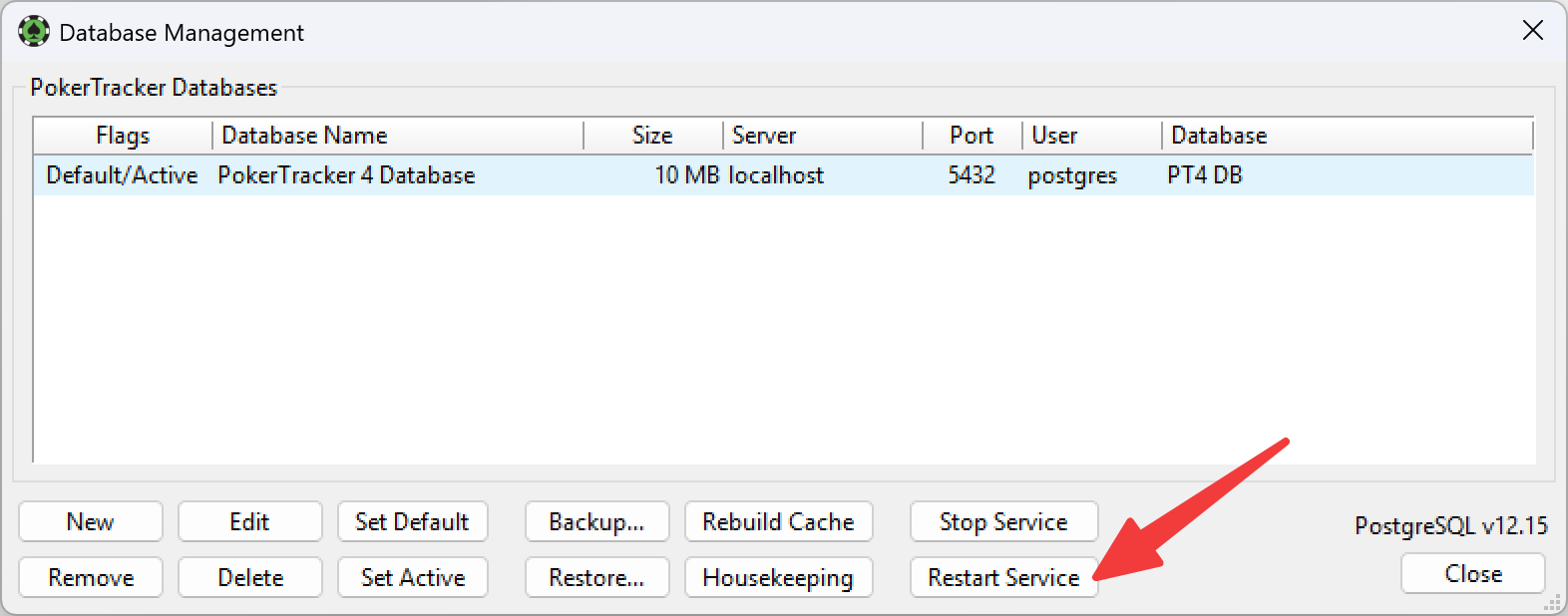Open the Restore... dialog
The width and height of the screenshot is (1568, 616).
point(597,577)
